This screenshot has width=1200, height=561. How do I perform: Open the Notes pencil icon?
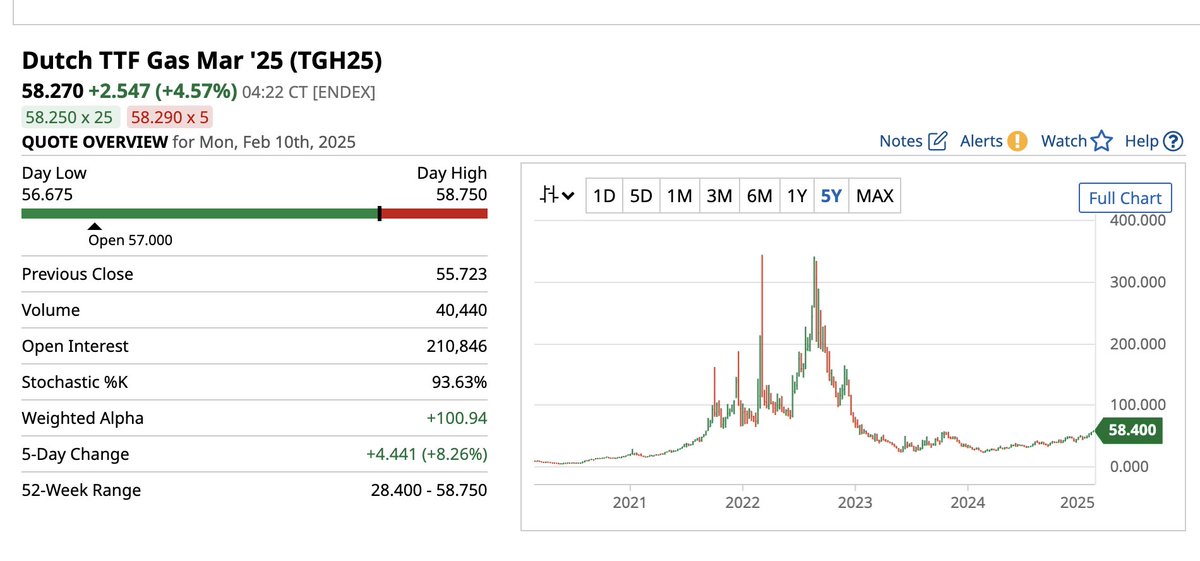pyautogui.click(x=938, y=141)
